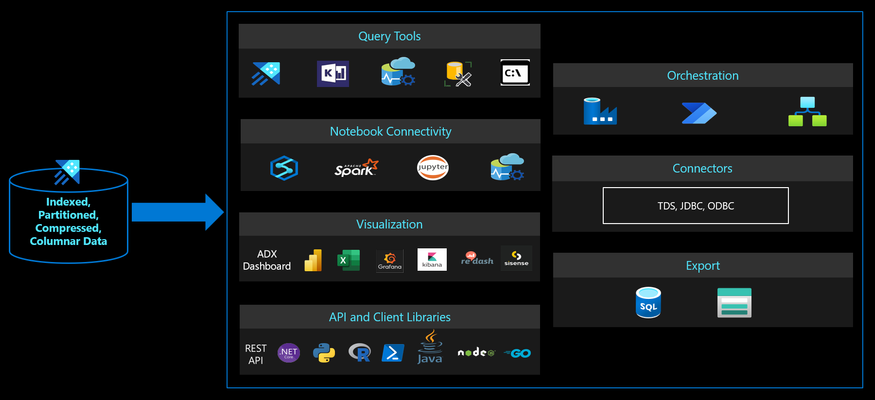The width and height of the screenshot is (875, 400).
Task: Select the Excel icon under Visualization
Action: click(349, 260)
